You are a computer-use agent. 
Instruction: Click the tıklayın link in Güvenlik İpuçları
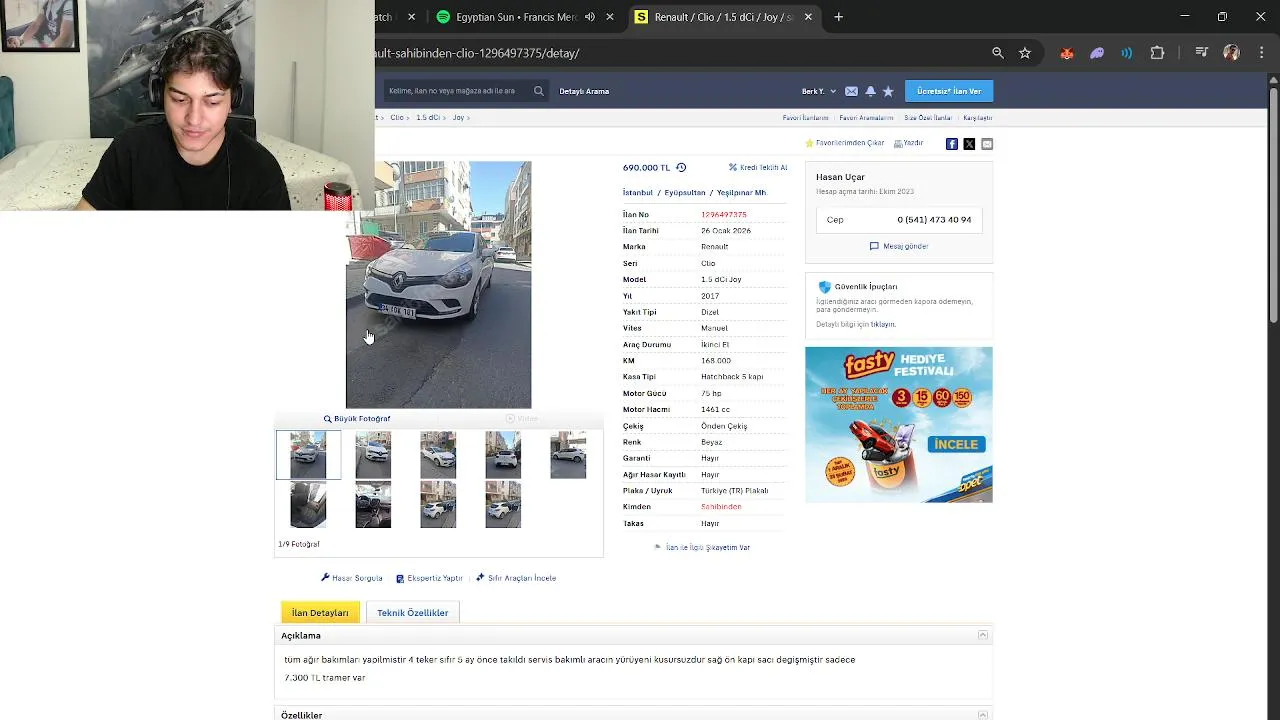[x=883, y=325]
